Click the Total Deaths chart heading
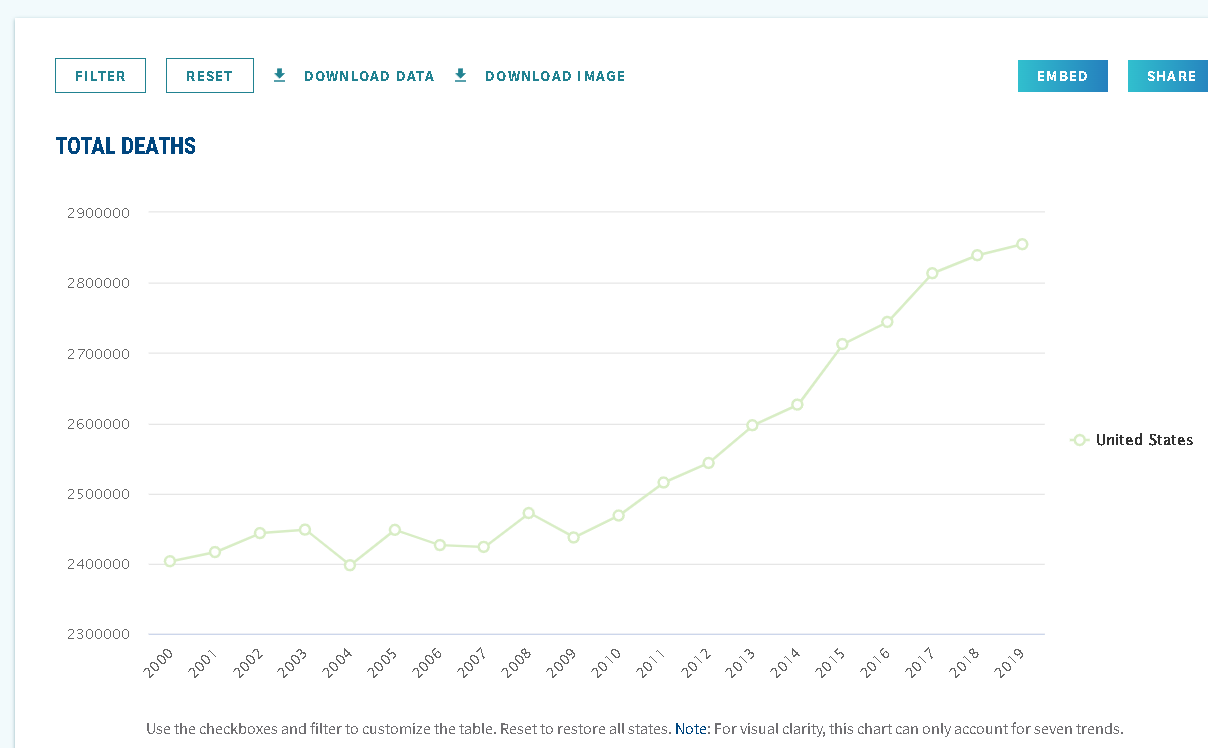The image size is (1208, 748). point(126,146)
